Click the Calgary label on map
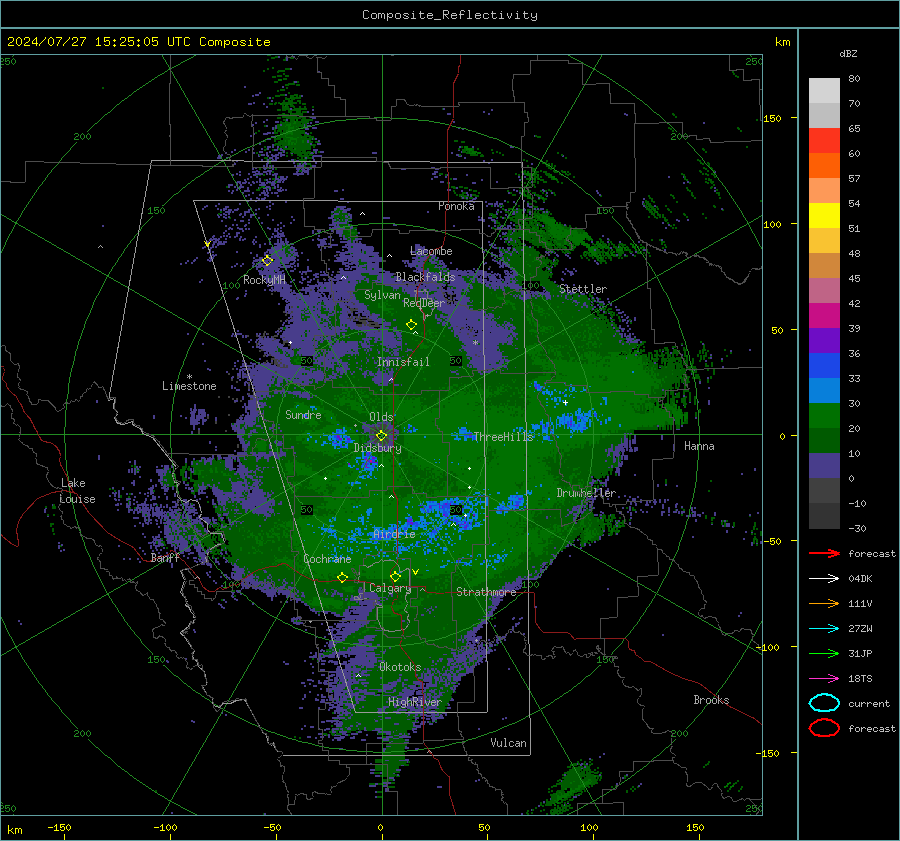The width and height of the screenshot is (900, 841). (390, 588)
